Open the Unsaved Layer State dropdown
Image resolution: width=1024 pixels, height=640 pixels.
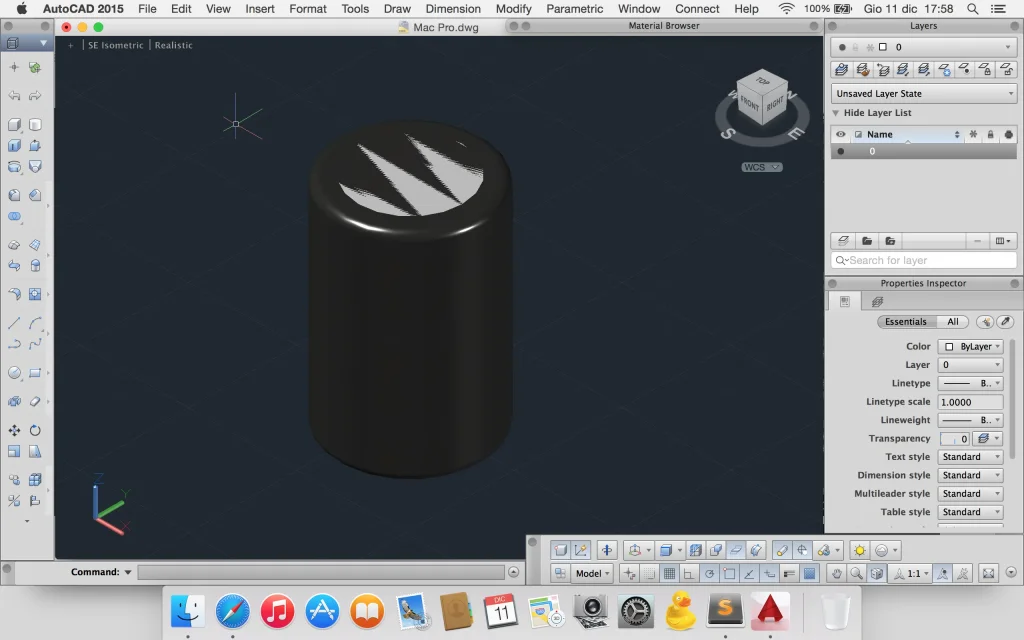923,93
